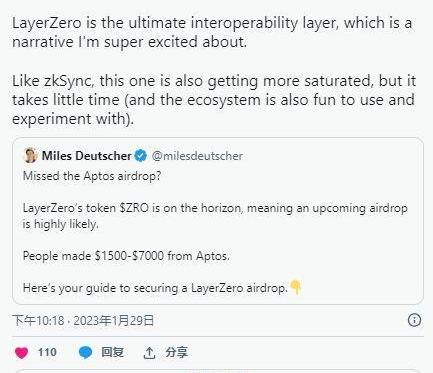Open the quoted tweet at 'Missed the Aptos airdrop?'

click(92, 176)
